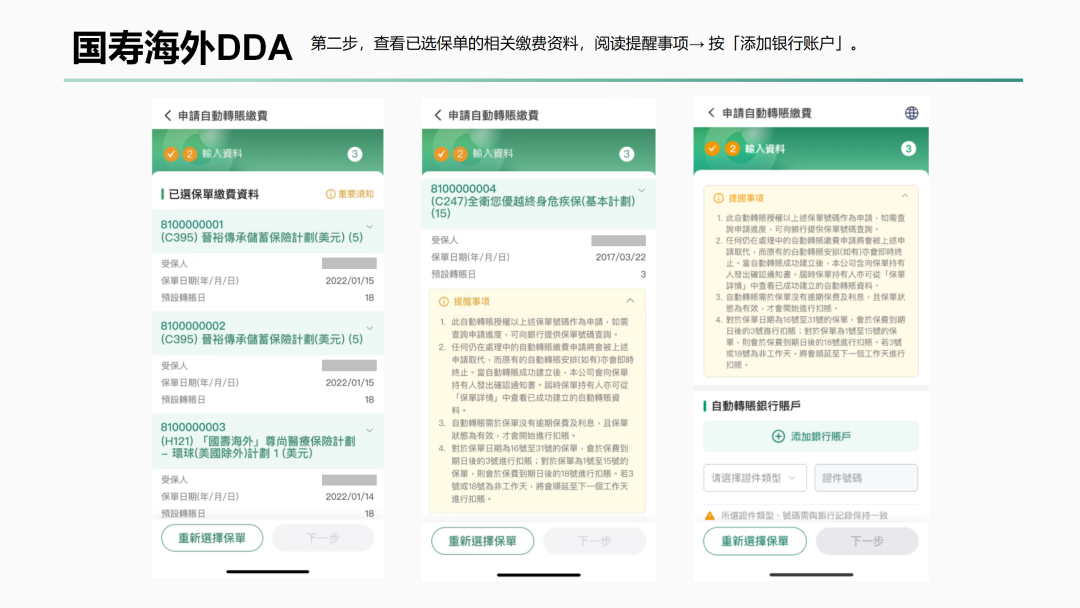Viewport: 1080px width, 608px height.
Task: Click 下一步 button in right phone
Action: pyautogui.click(x=867, y=541)
